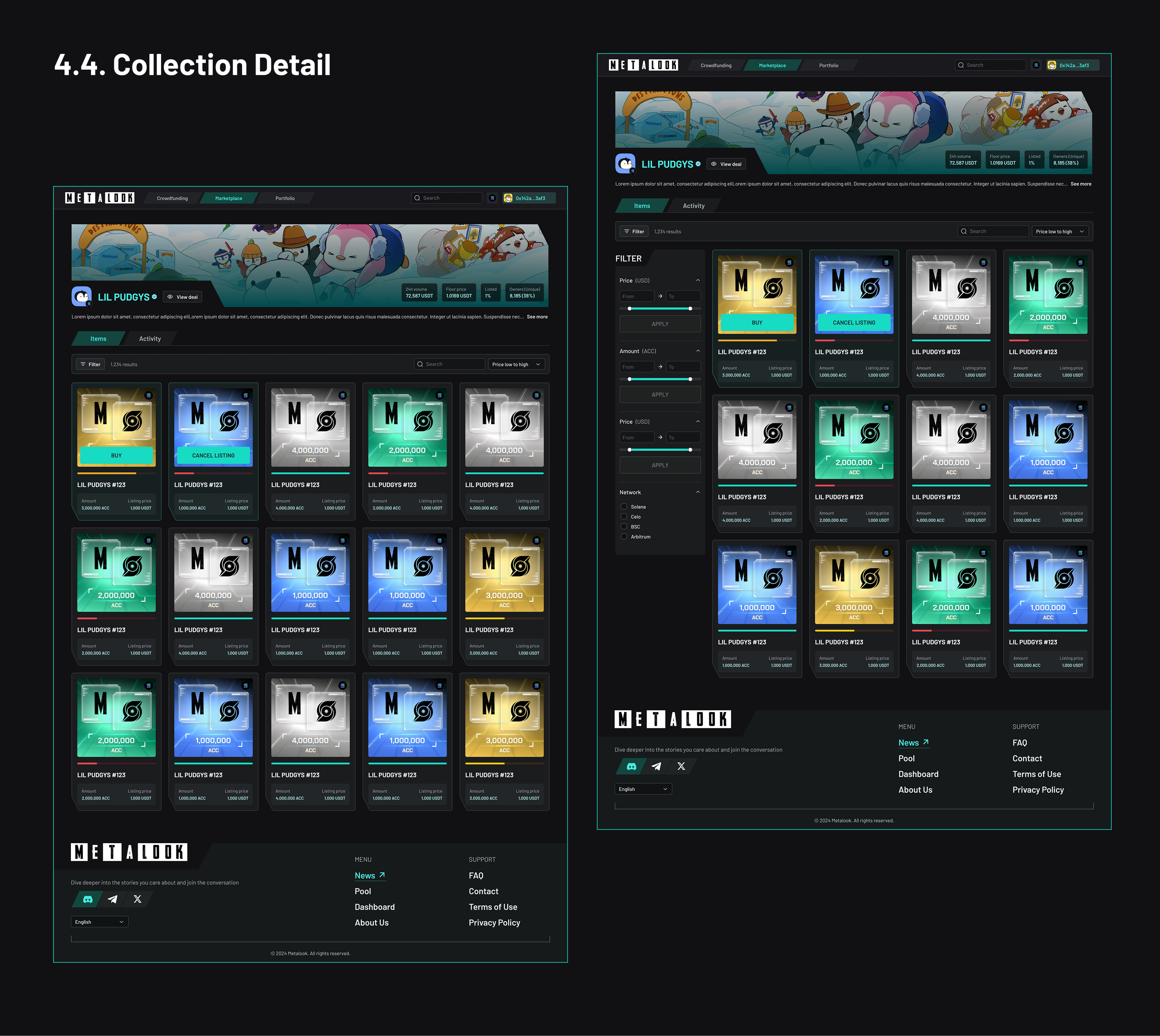Check the Arbitrum network checkbox
This screenshot has width=1160, height=1036.
[623, 537]
